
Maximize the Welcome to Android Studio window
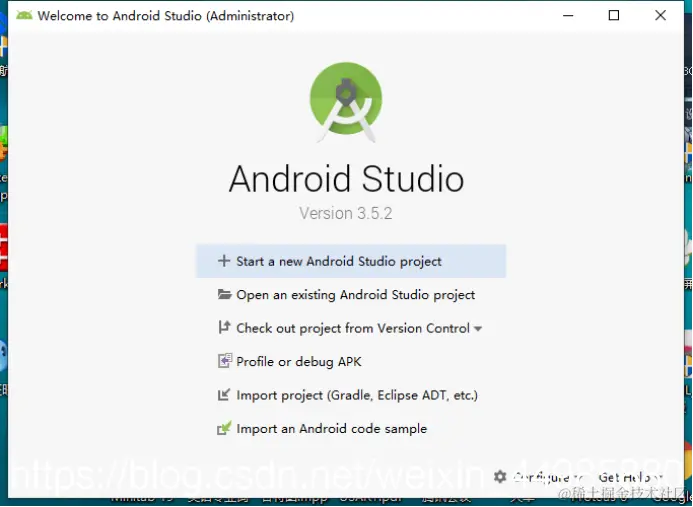[614, 15]
